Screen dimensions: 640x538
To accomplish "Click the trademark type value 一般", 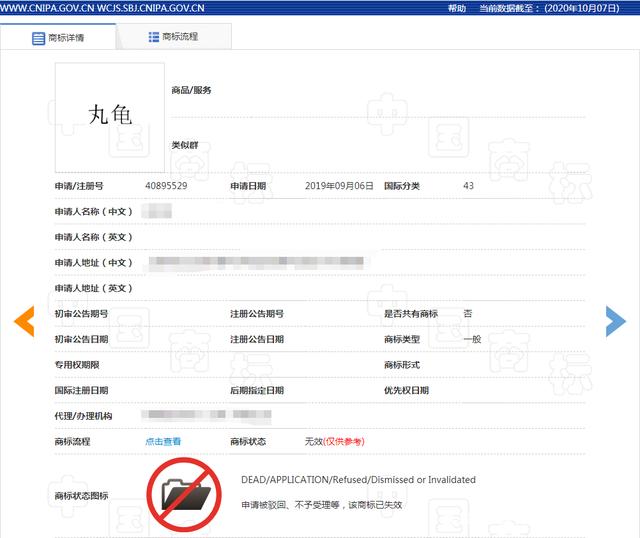I will point(472,339).
